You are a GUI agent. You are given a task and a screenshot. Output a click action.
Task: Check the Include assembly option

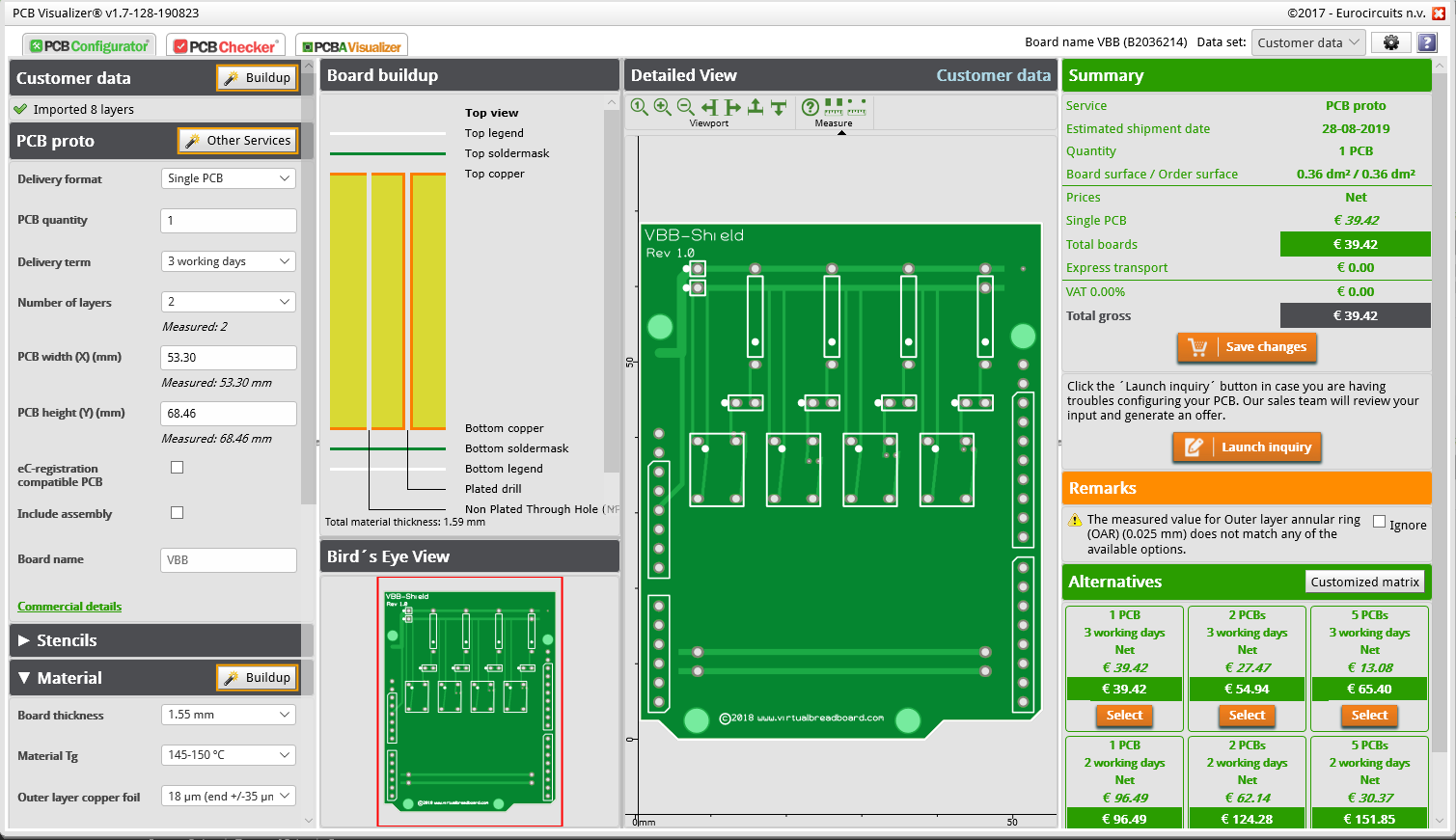(x=177, y=512)
